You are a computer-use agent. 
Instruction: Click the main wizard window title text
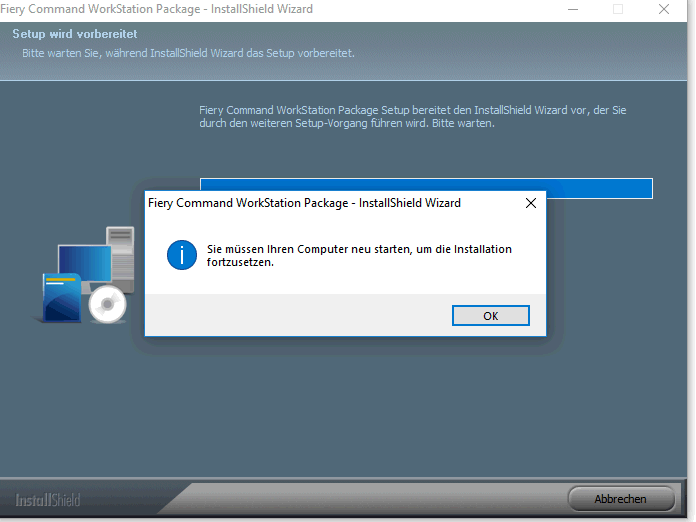pos(162,9)
